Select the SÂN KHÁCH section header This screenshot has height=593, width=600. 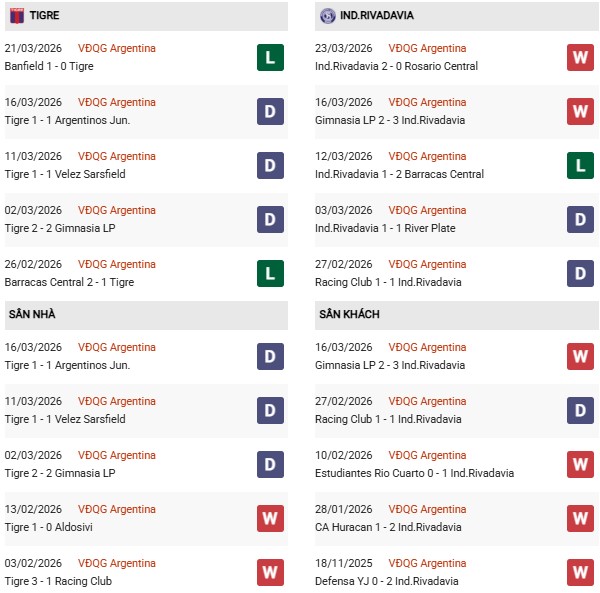(347, 314)
